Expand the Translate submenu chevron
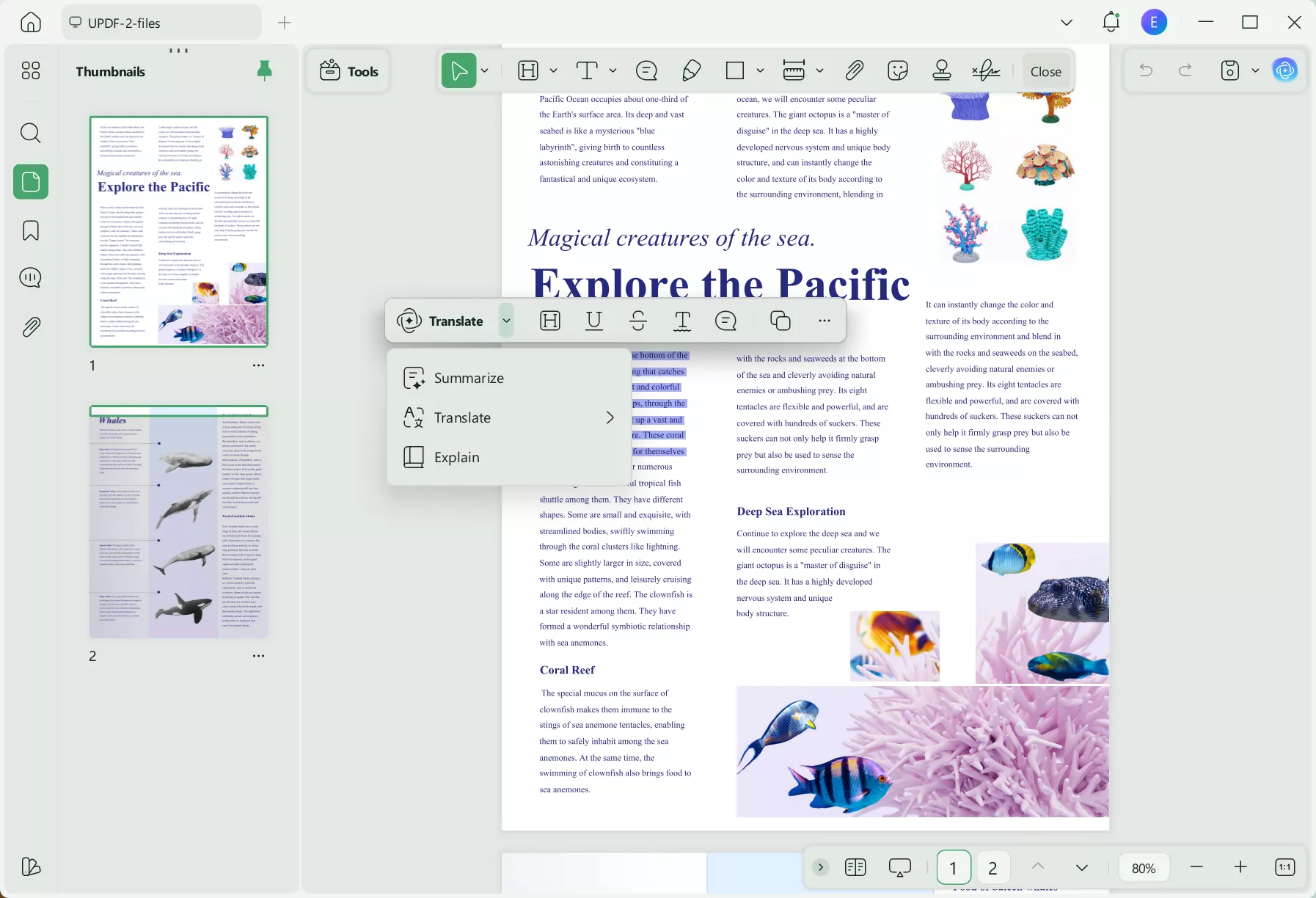This screenshot has width=1316, height=898. tap(610, 417)
